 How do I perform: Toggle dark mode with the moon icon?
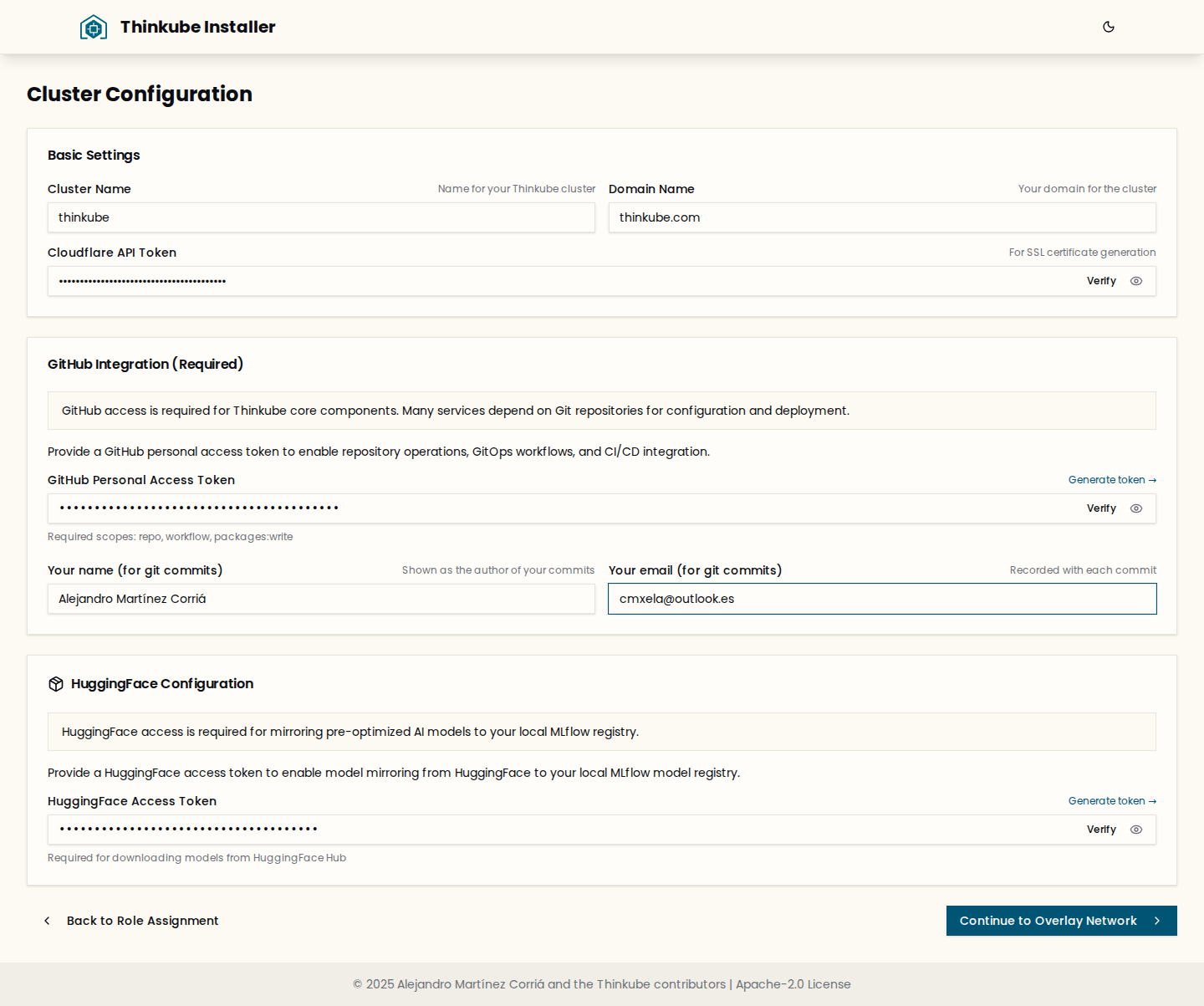tap(1109, 27)
